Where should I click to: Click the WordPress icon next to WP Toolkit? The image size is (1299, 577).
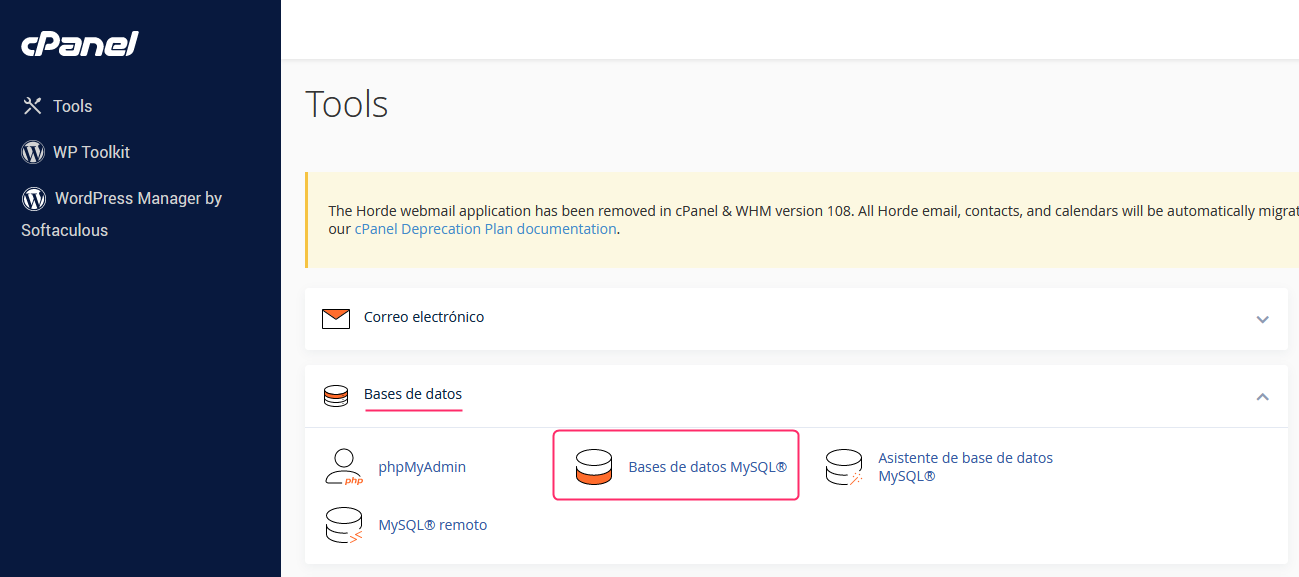33,152
